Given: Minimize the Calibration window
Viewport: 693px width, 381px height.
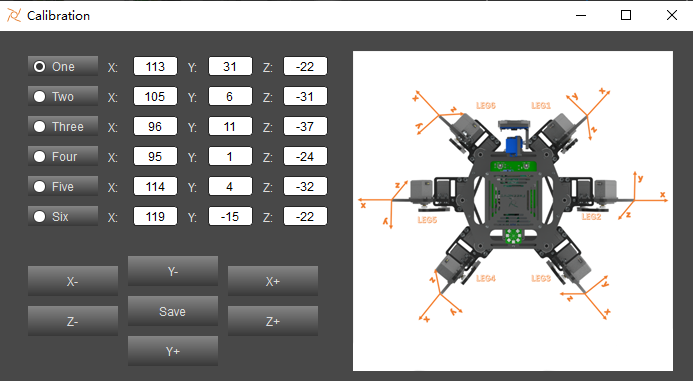Looking at the screenshot, I should click(581, 15).
